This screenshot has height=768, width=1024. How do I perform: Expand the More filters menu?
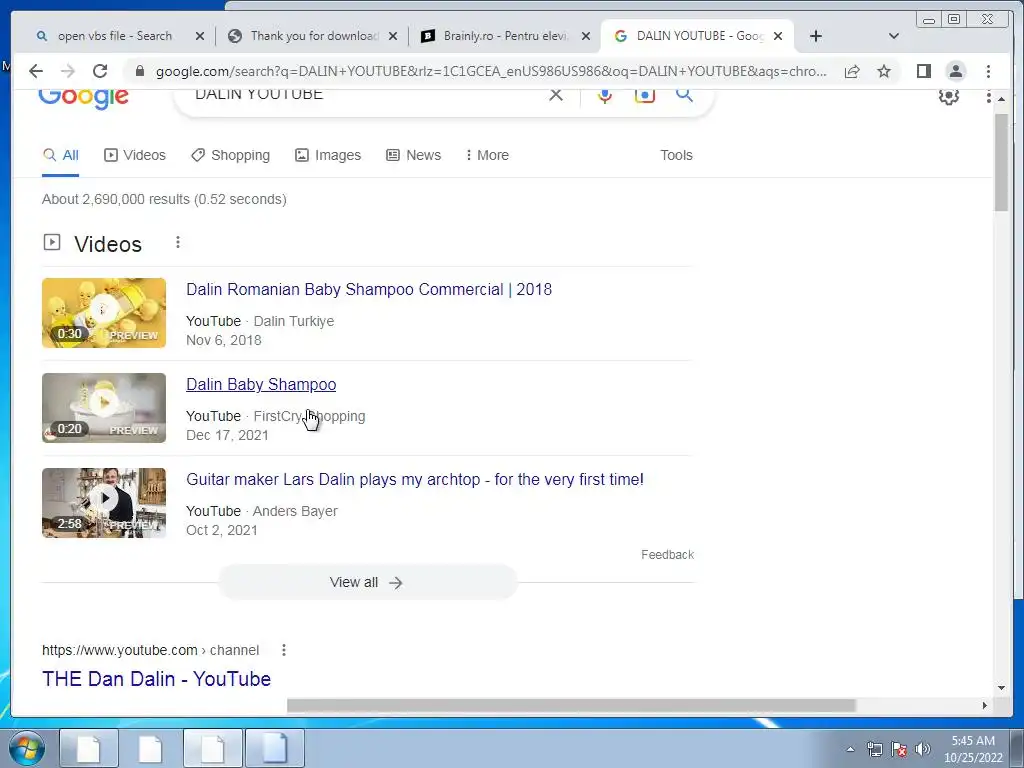pos(487,155)
